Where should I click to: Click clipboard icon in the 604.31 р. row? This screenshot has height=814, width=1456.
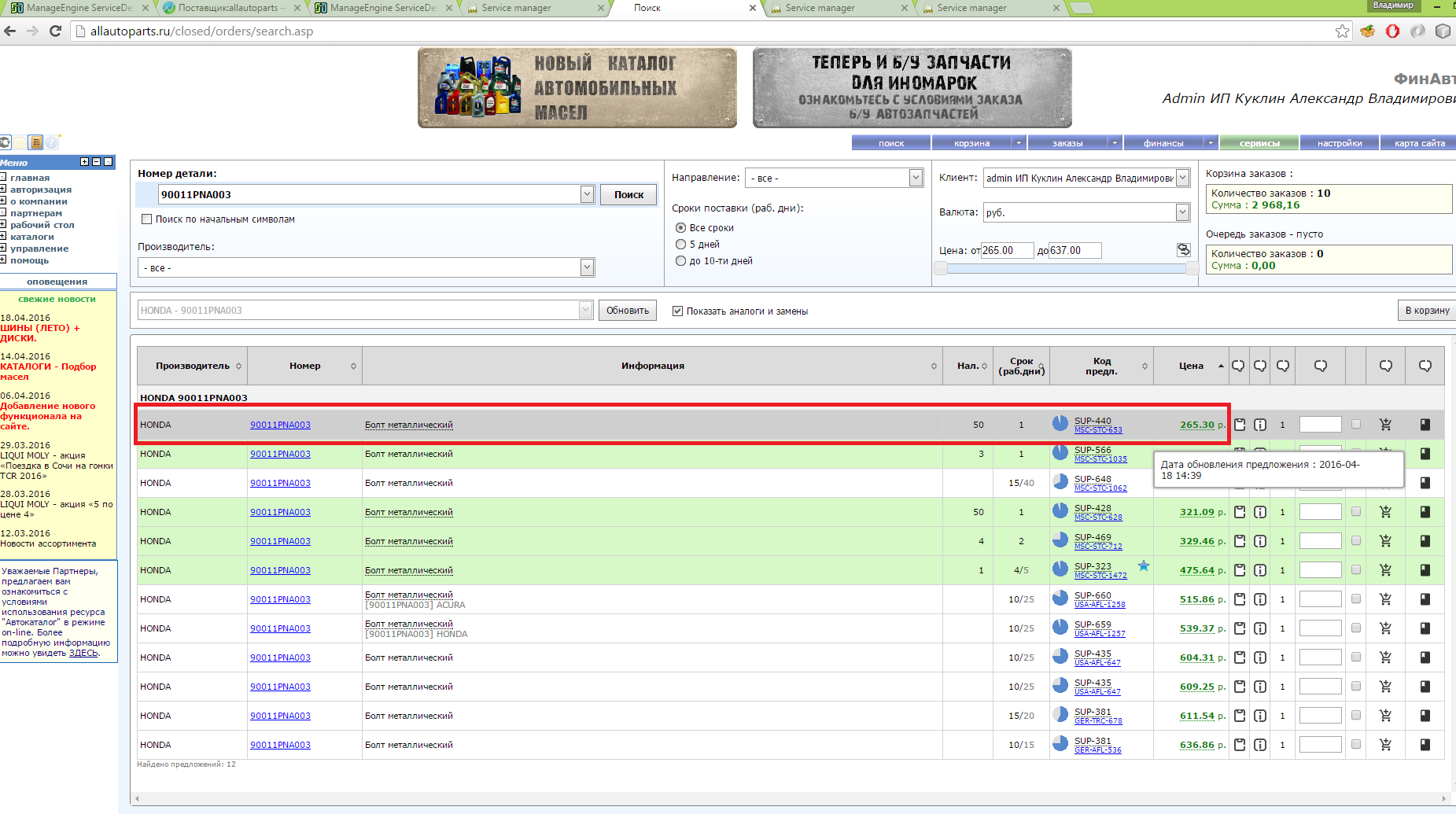pos(1240,657)
